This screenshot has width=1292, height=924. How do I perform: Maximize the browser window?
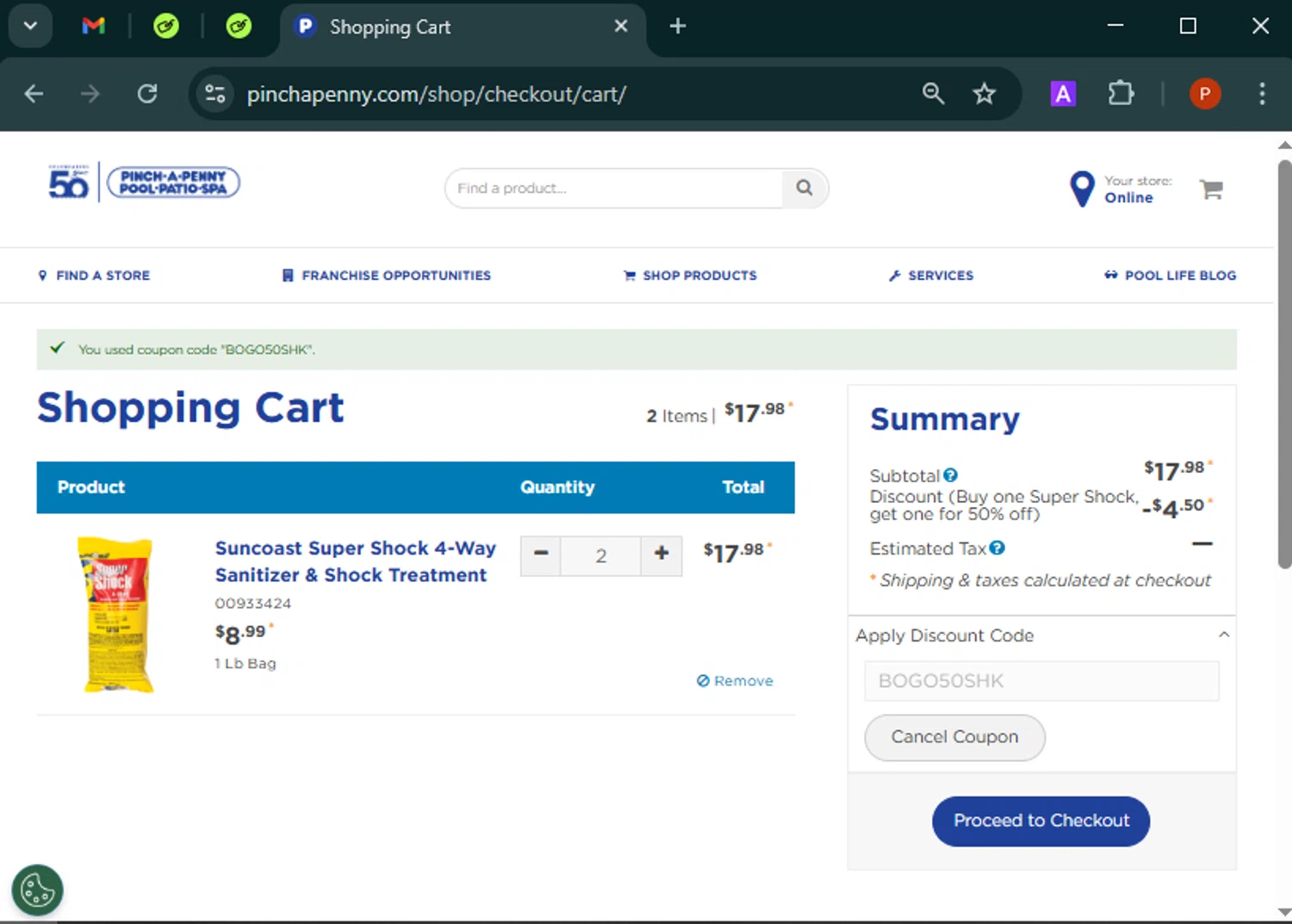click(x=1188, y=26)
